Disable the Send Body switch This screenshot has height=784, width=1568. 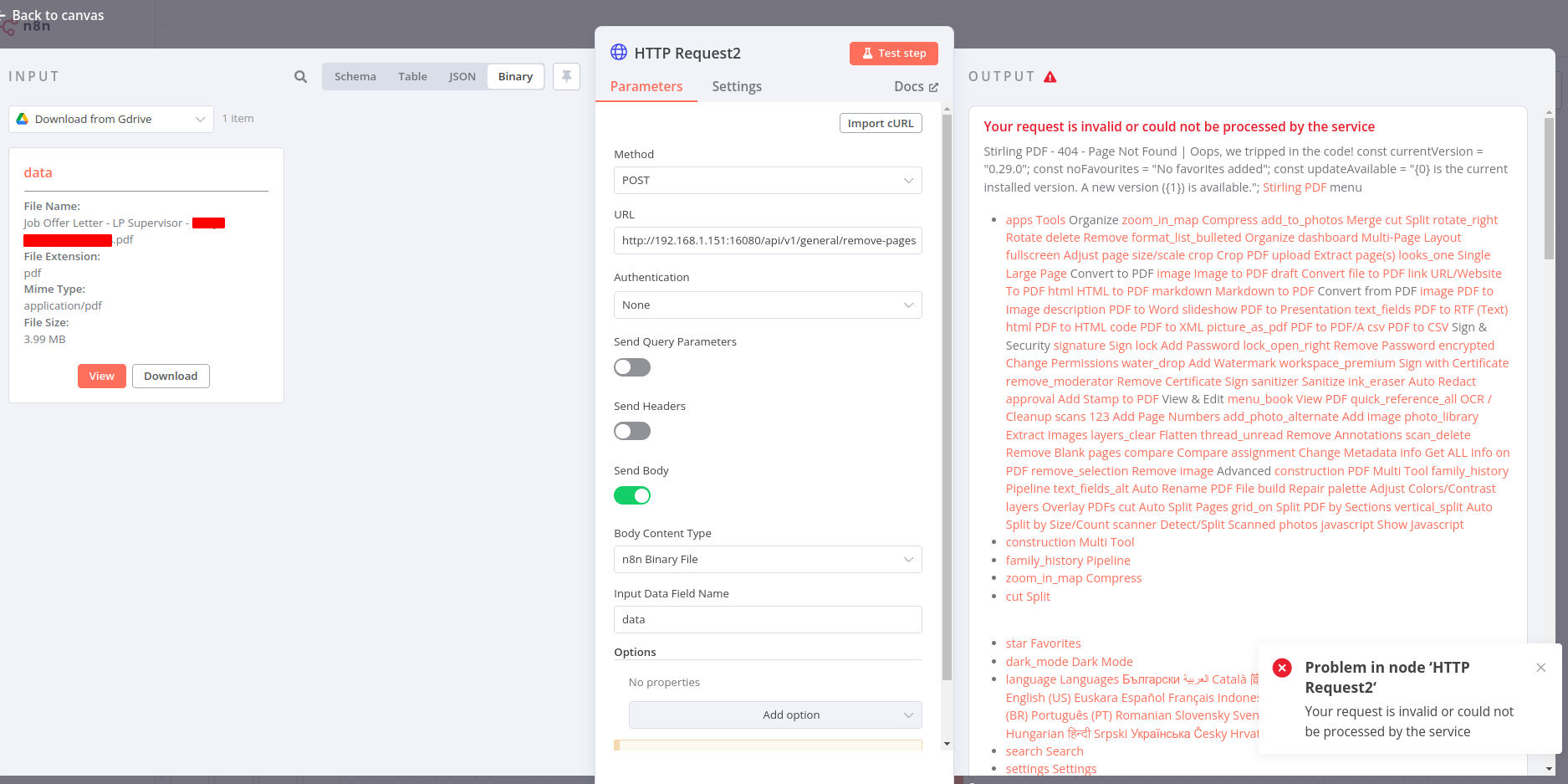632,495
